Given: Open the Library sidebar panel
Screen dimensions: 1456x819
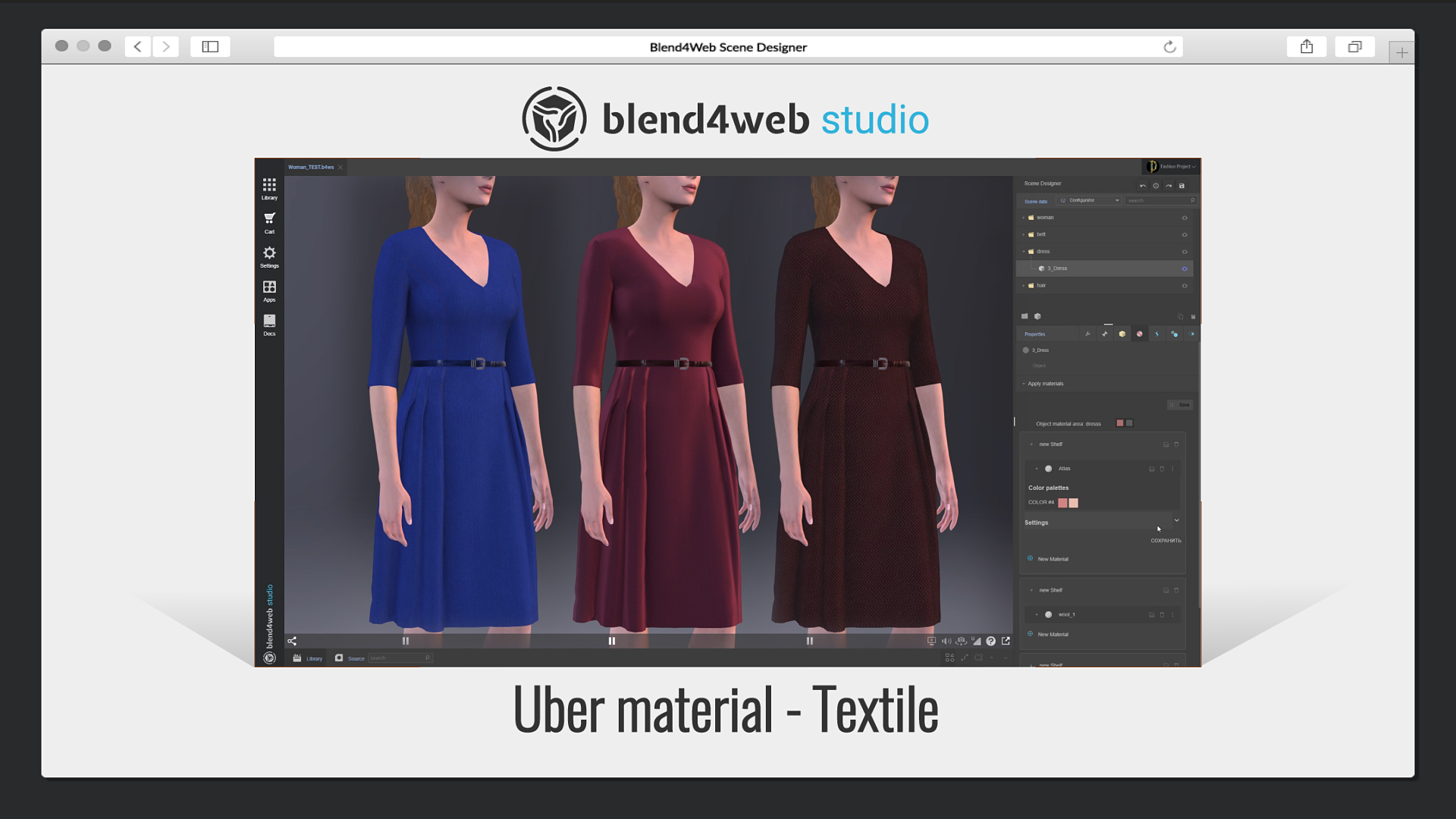Looking at the screenshot, I should pyautogui.click(x=269, y=189).
